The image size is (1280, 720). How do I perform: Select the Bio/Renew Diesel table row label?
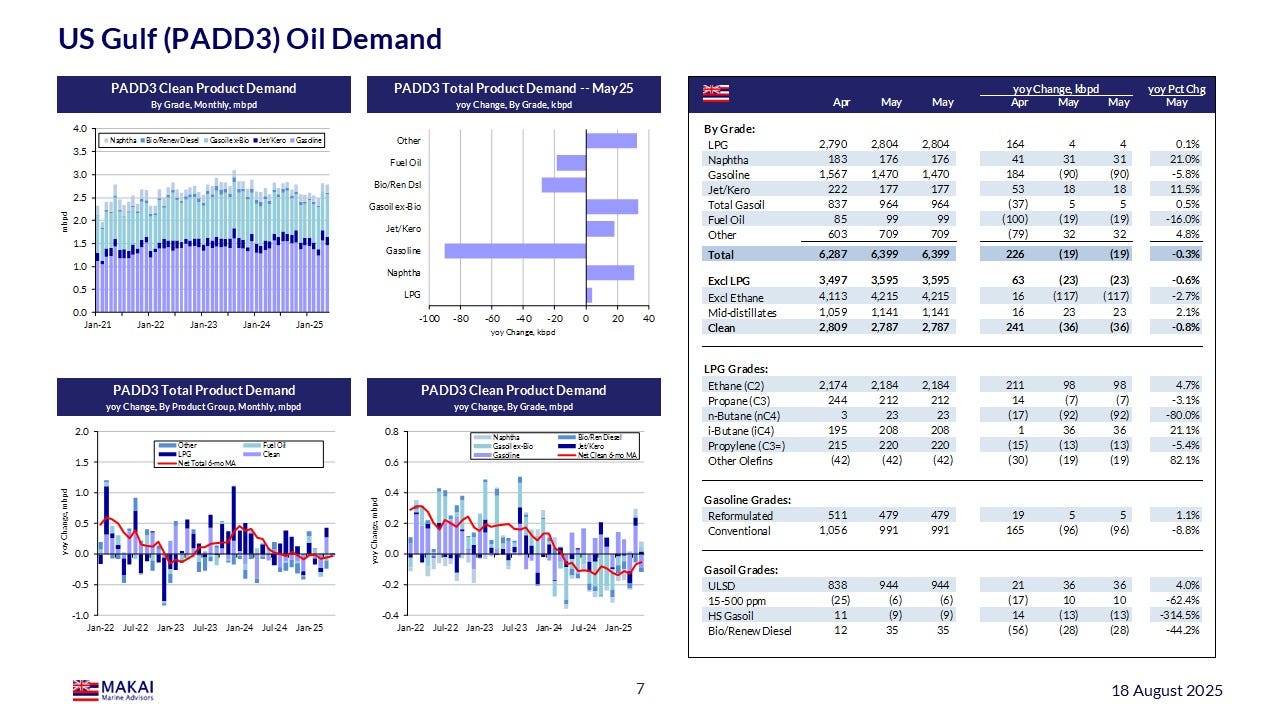pos(750,631)
